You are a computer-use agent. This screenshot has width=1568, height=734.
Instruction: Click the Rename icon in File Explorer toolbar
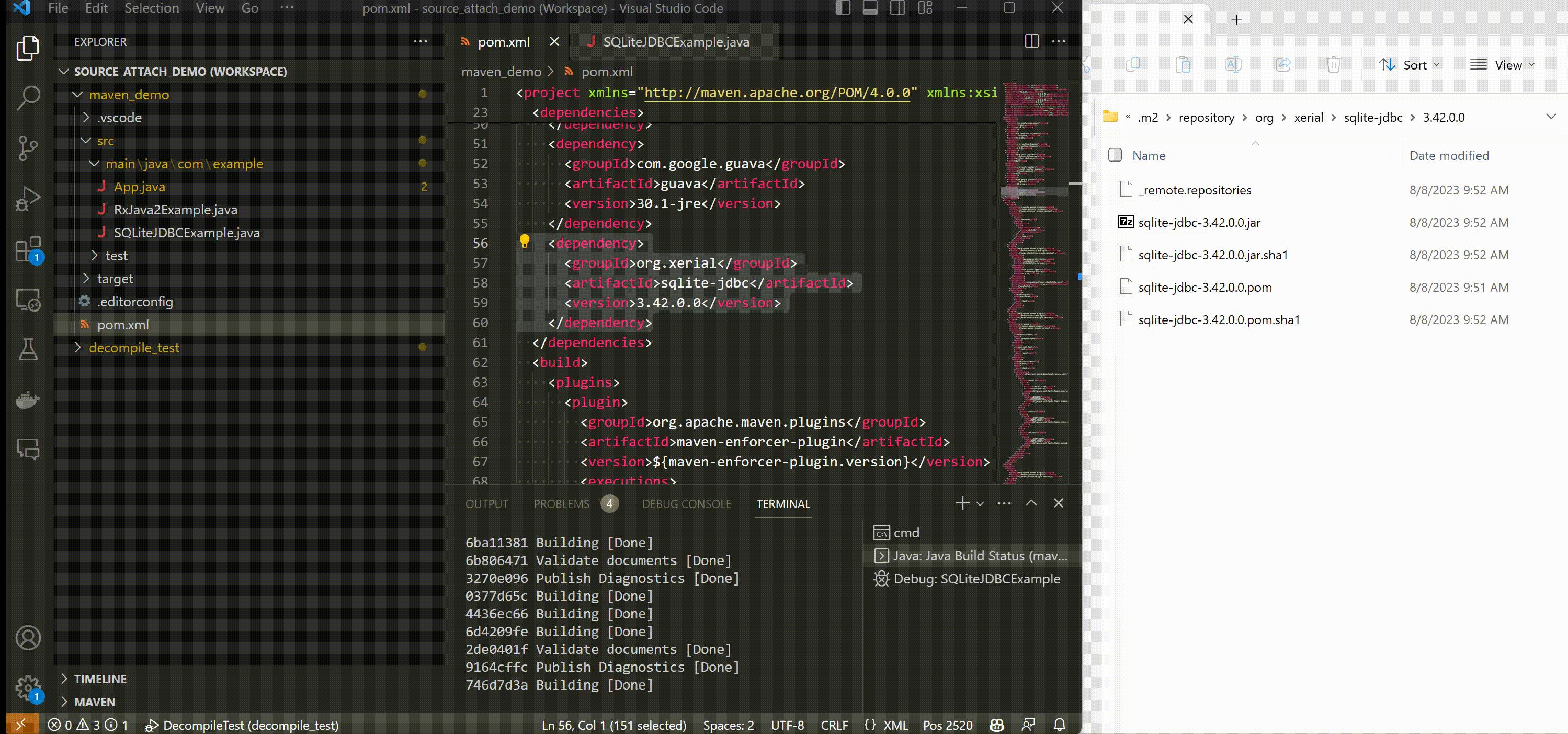pyautogui.click(x=1233, y=64)
